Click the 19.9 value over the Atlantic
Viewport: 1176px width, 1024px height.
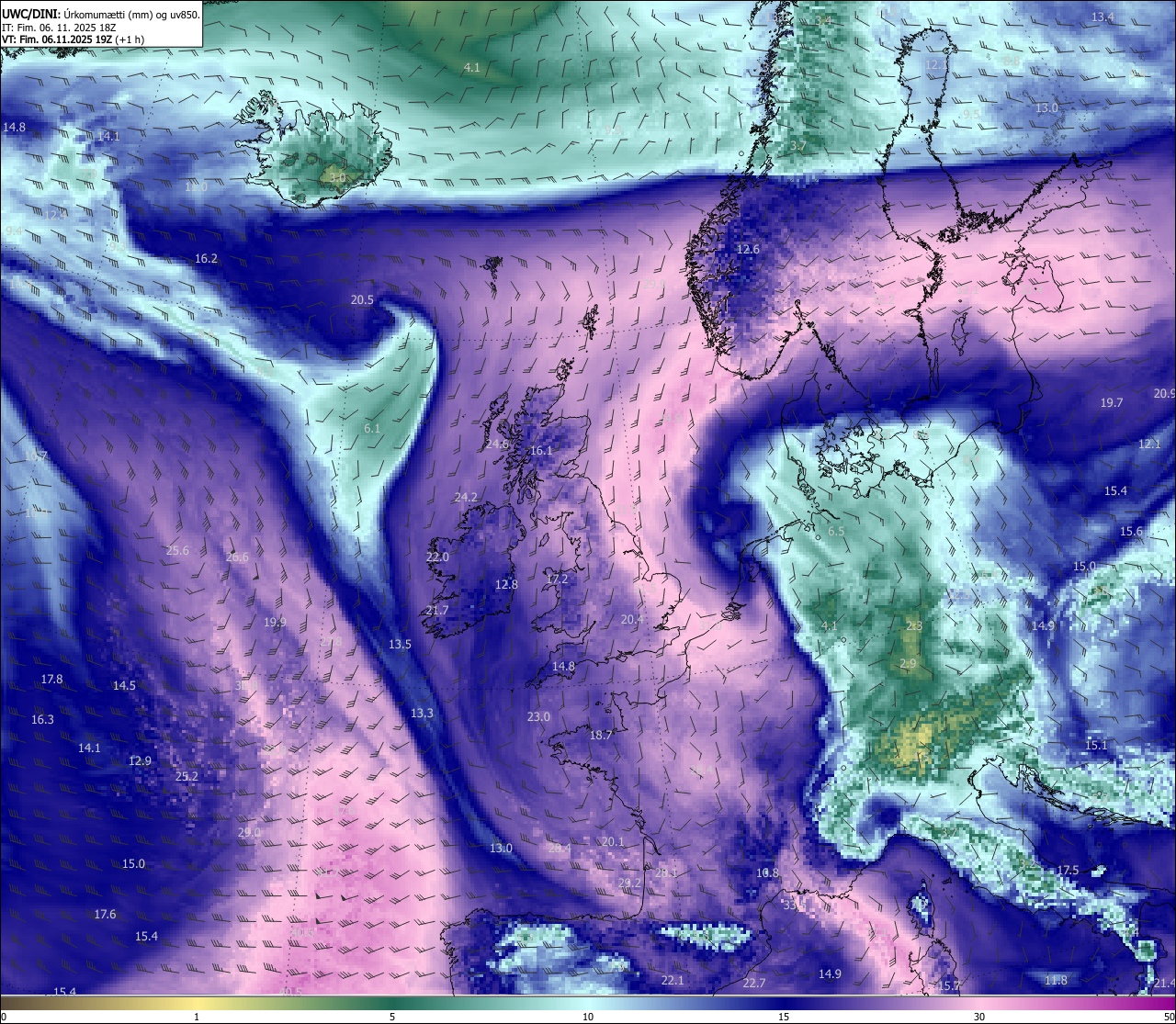point(275,623)
